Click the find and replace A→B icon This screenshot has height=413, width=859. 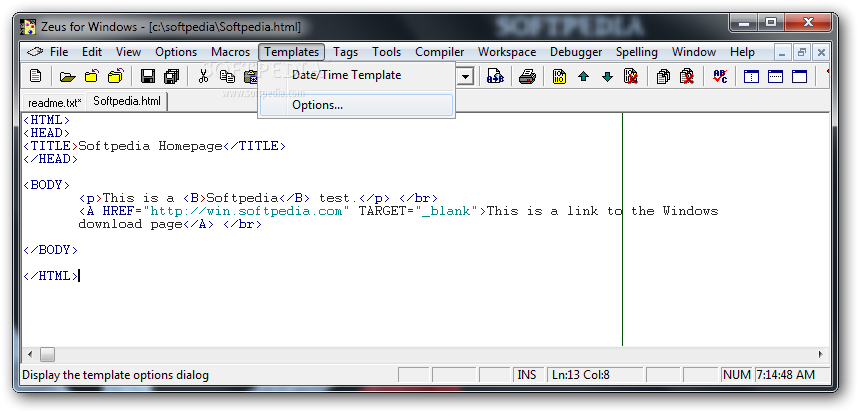(x=495, y=76)
